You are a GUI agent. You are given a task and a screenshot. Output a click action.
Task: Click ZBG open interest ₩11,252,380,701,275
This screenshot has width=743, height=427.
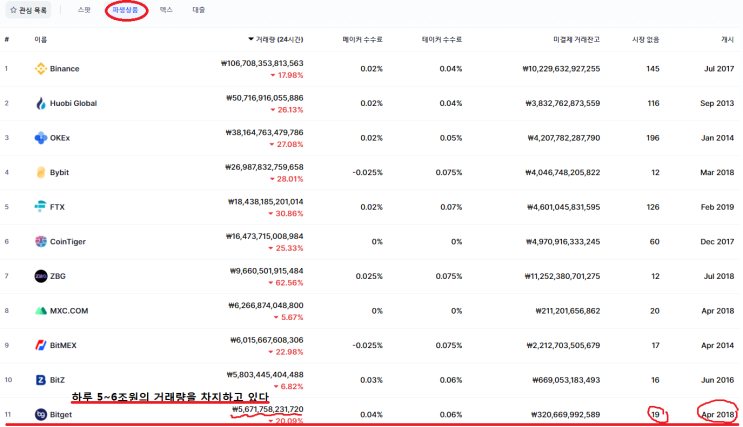click(x=562, y=276)
